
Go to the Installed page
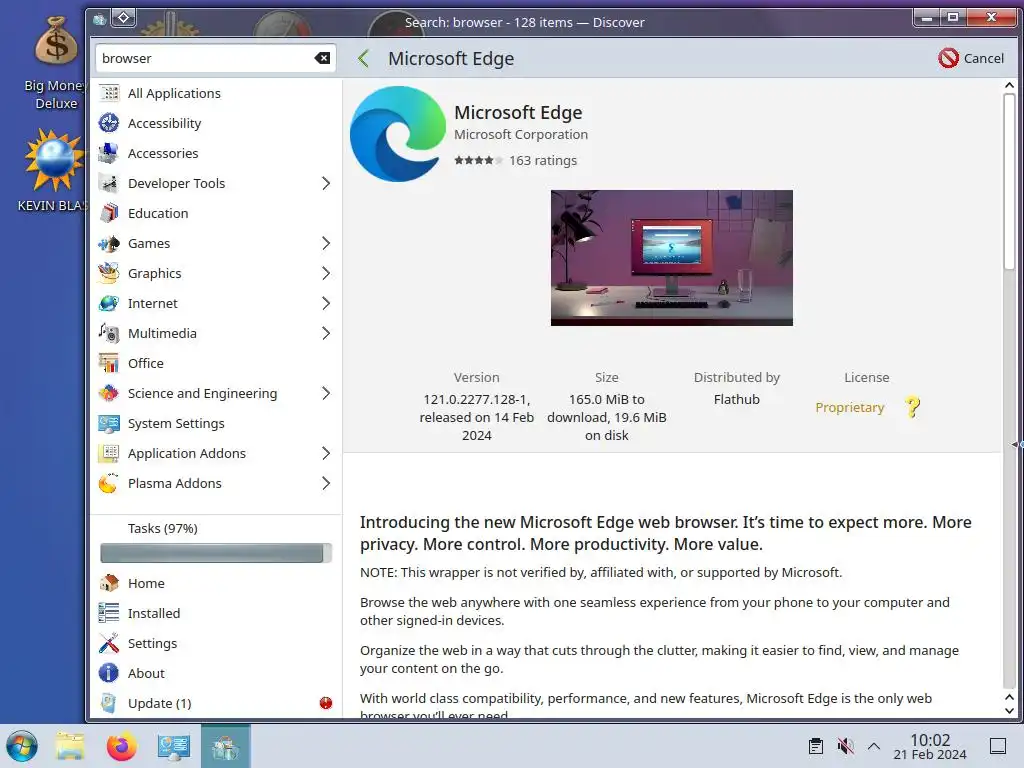(x=215, y=613)
